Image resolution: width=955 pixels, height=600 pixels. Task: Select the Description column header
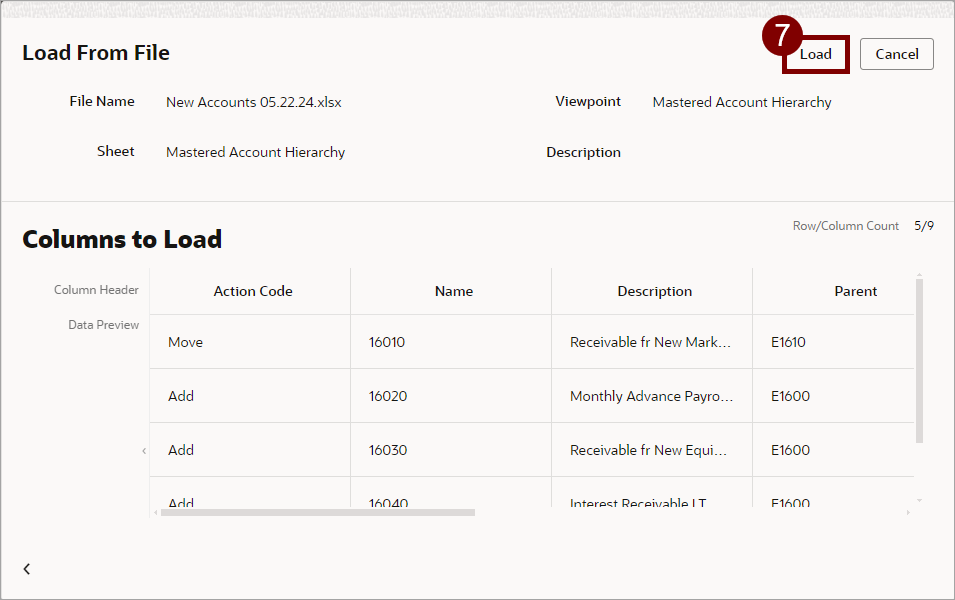654,292
